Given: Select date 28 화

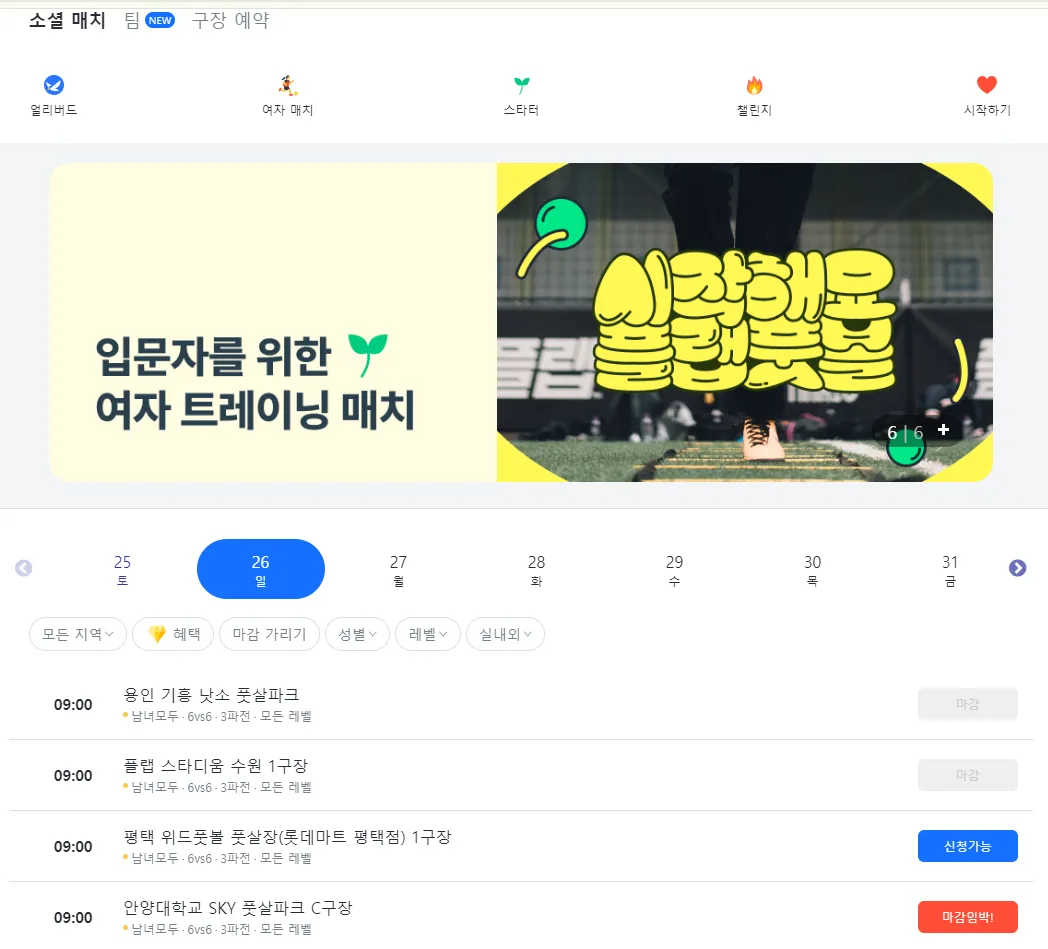Looking at the screenshot, I should click(536, 569).
